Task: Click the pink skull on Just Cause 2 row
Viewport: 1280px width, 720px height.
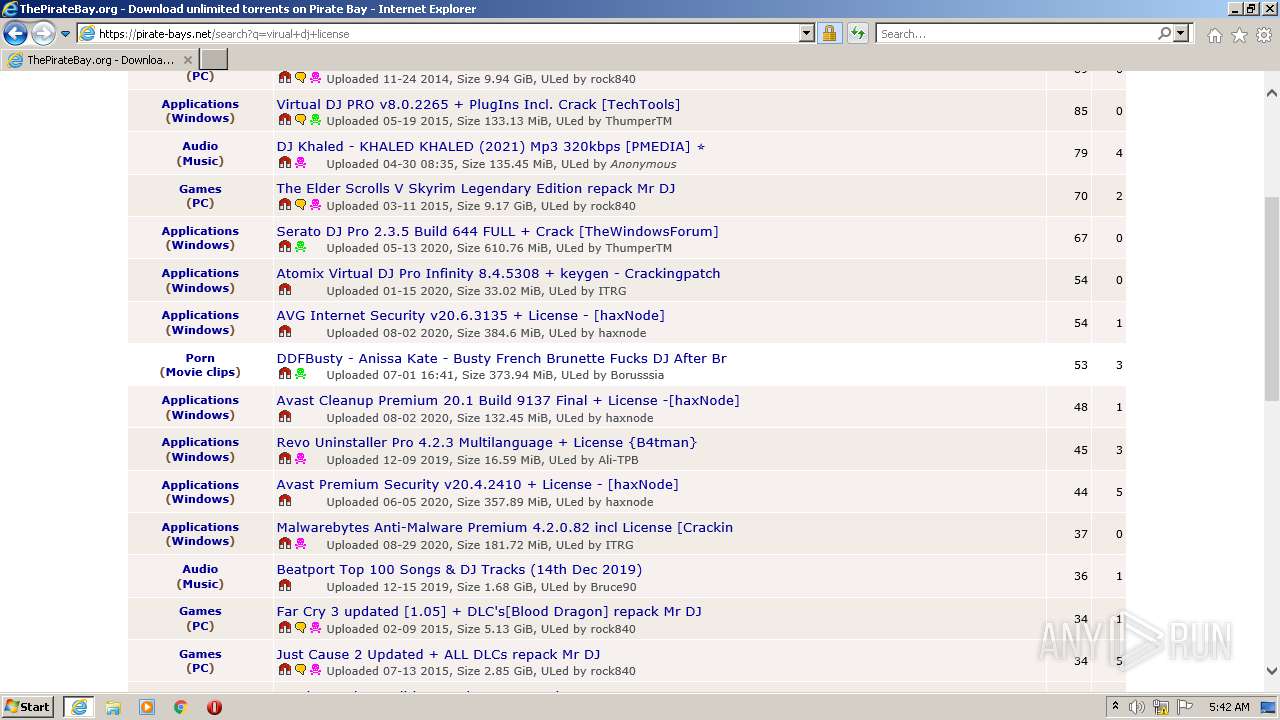Action: click(x=315, y=670)
